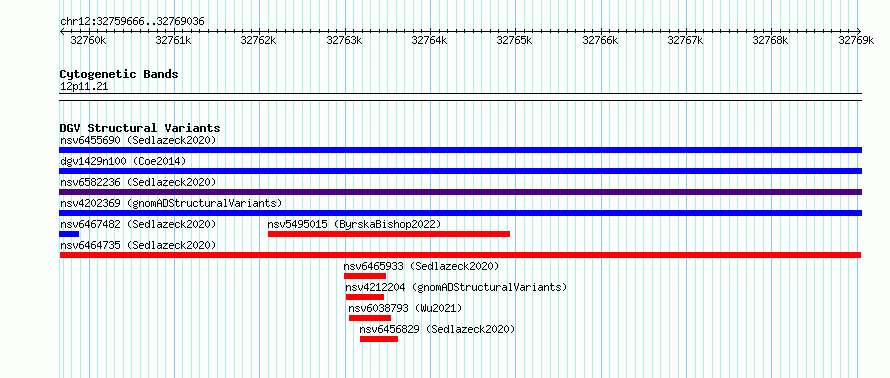
Task: Open nsv6582236 (Sedlazeck2020) variant label
Action: tap(138, 182)
